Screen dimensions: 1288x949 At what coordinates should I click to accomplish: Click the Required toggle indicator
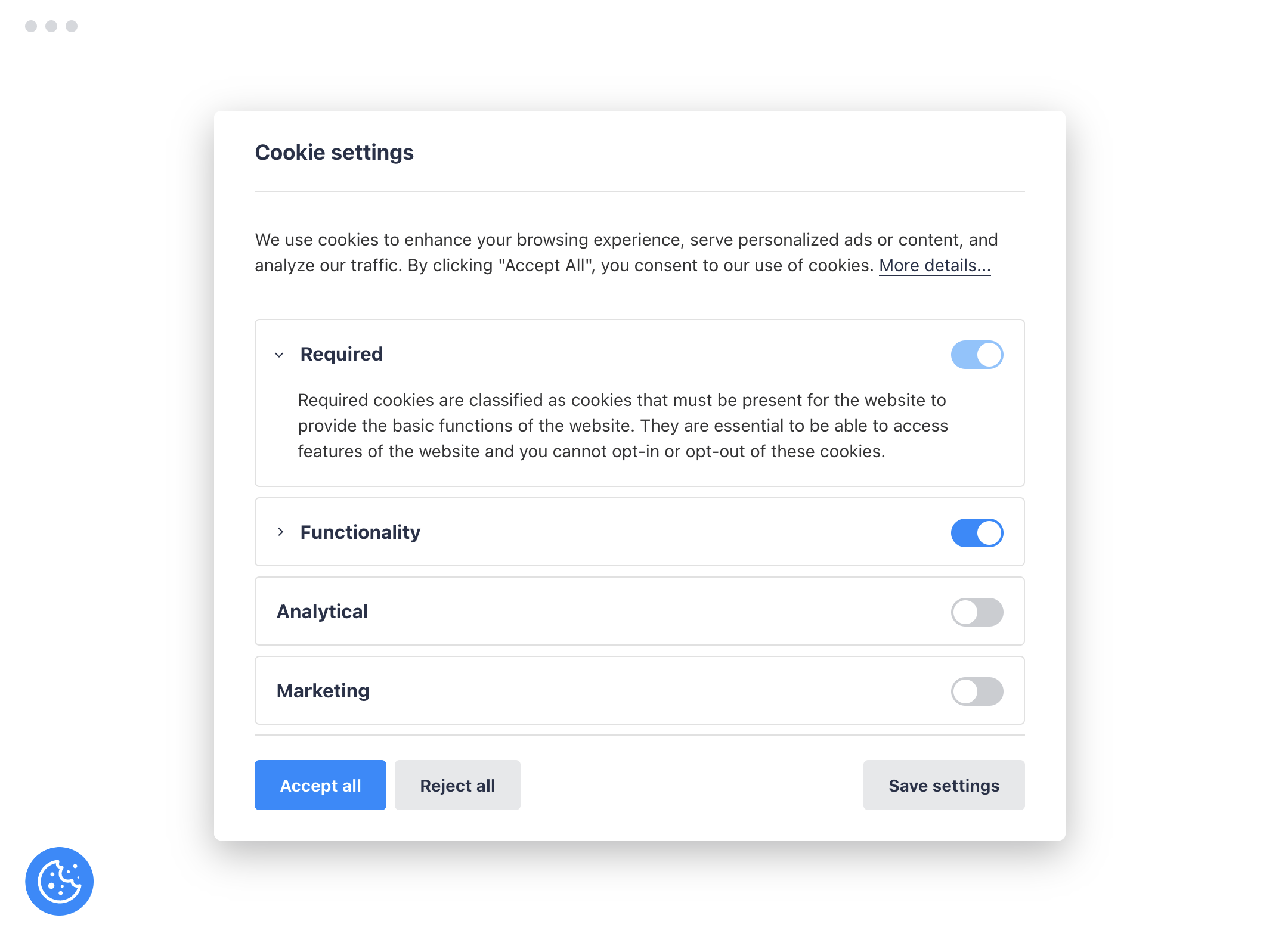pos(989,353)
